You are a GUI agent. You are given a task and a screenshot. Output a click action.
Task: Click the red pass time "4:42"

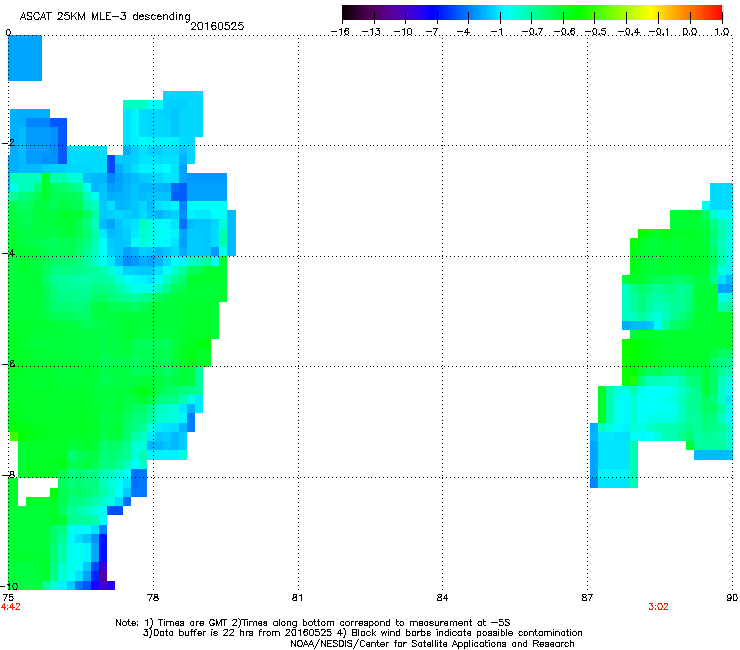10,607
